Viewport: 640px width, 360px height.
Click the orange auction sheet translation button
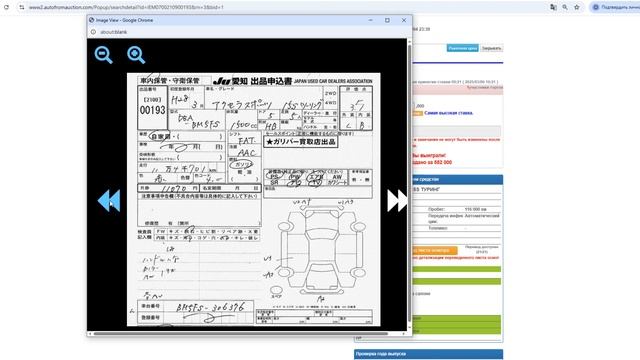pyautogui.click(x=434, y=250)
